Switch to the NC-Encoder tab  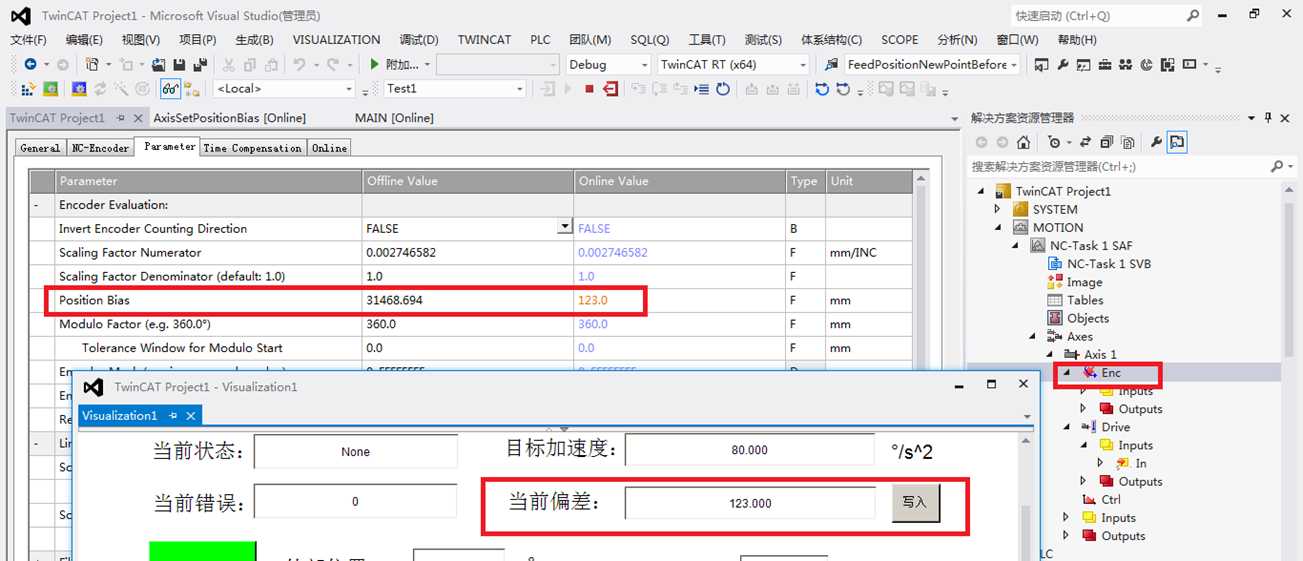pos(100,148)
